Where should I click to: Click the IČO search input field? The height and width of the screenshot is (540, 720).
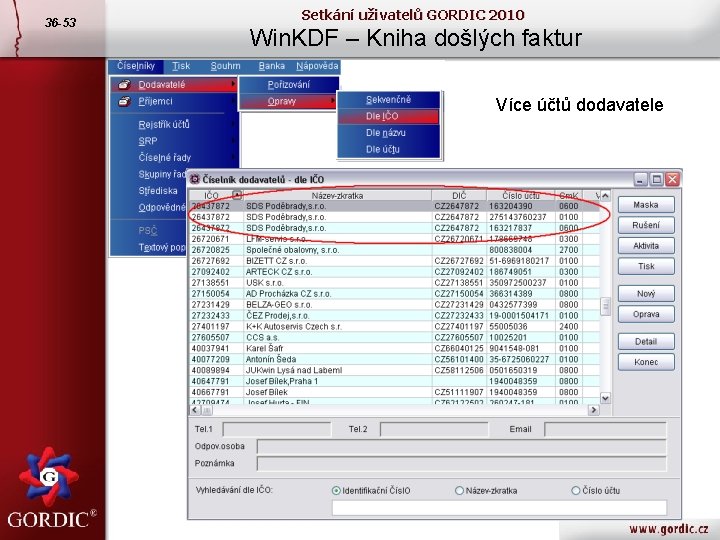point(499,507)
